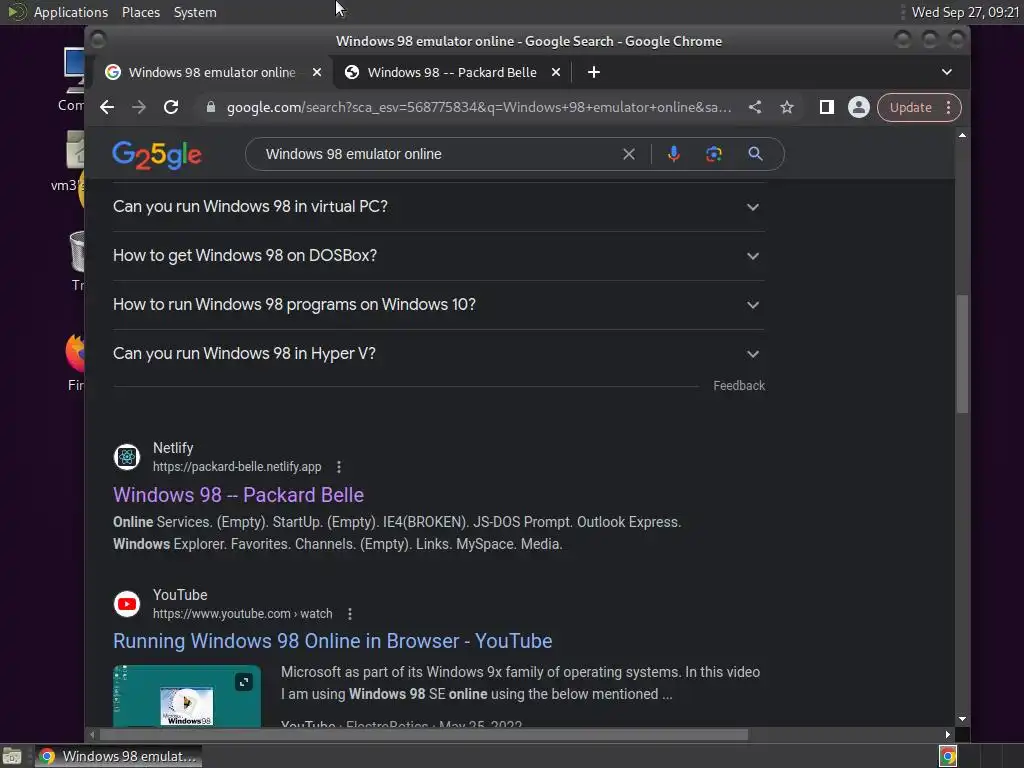Image resolution: width=1024 pixels, height=768 pixels.
Task: Submit search with the magnifier icon
Action: point(756,154)
